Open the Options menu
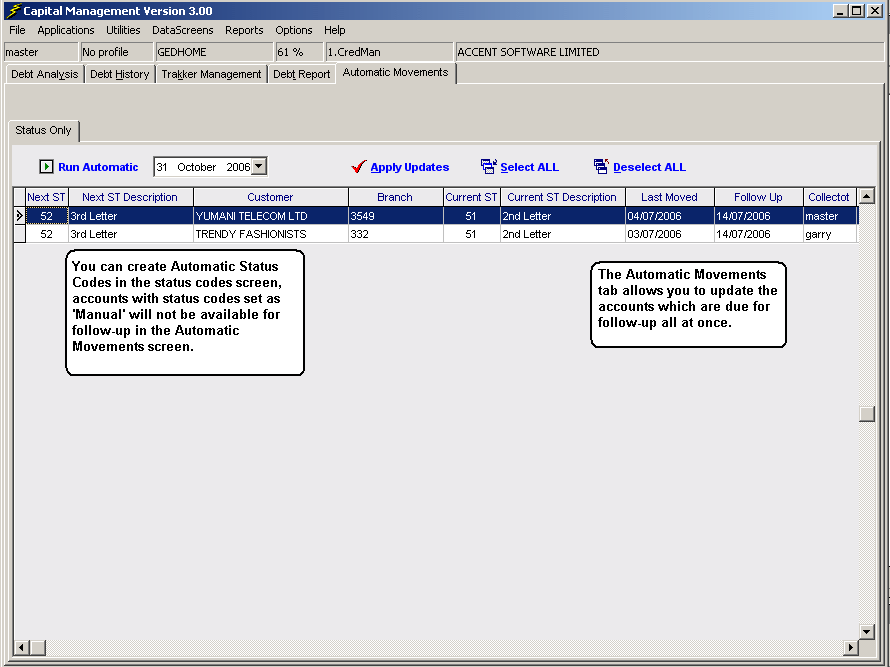The height and width of the screenshot is (667, 890). [293, 30]
